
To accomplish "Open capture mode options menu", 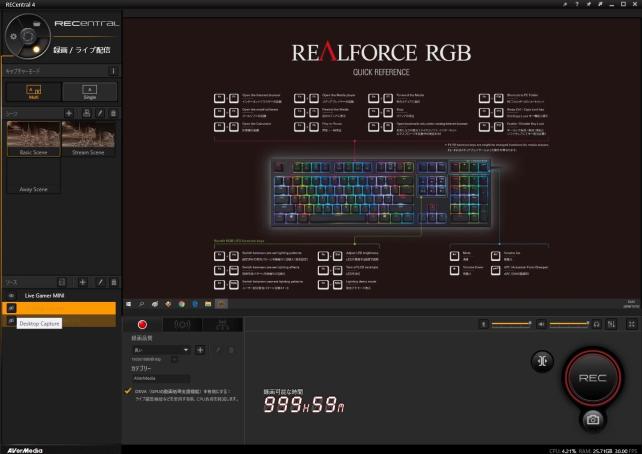I will (113, 71).
